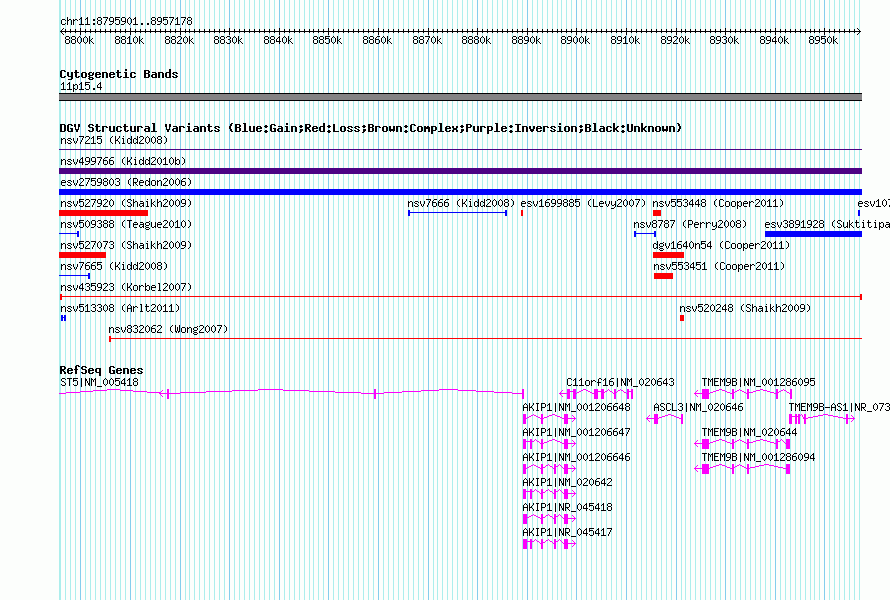Open transcript AKIP1|NR_045417 label
This screenshot has width=890, height=600.
567,532
